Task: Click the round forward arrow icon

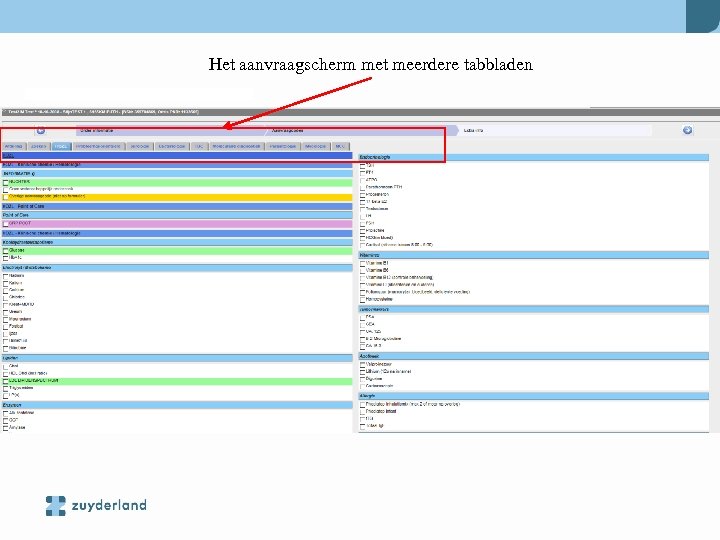Action: [x=687, y=130]
